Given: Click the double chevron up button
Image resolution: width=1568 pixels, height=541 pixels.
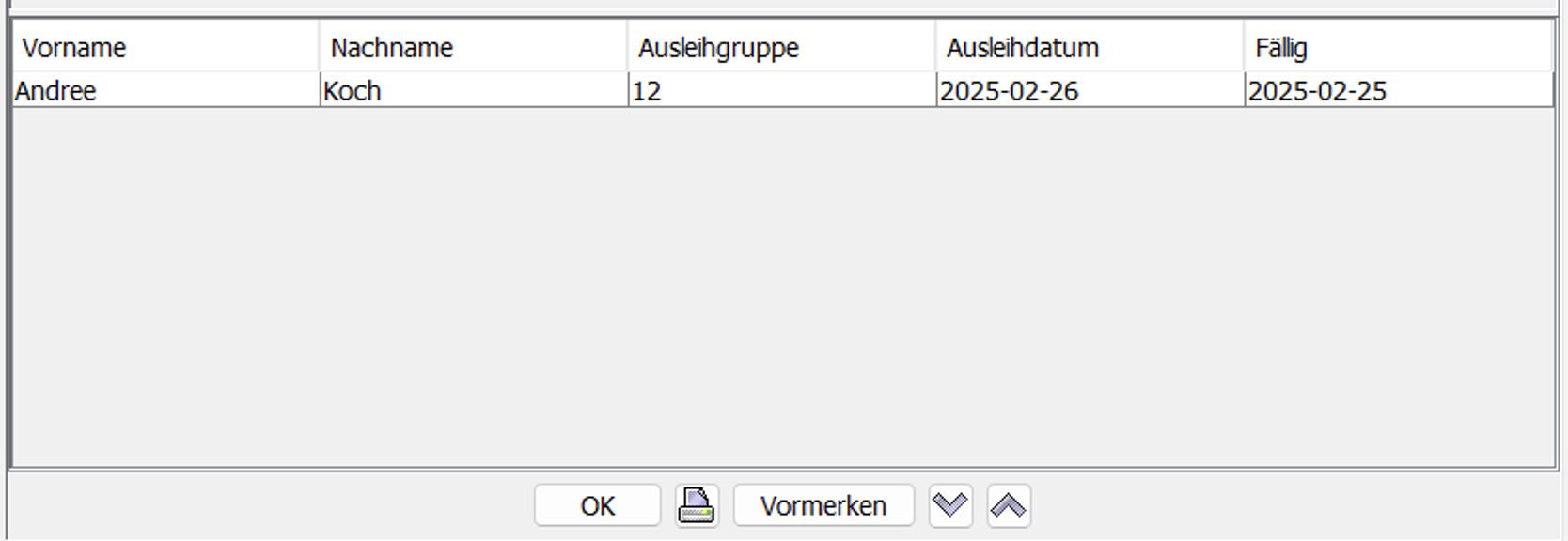Looking at the screenshot, I should (x=1009, y=505).
